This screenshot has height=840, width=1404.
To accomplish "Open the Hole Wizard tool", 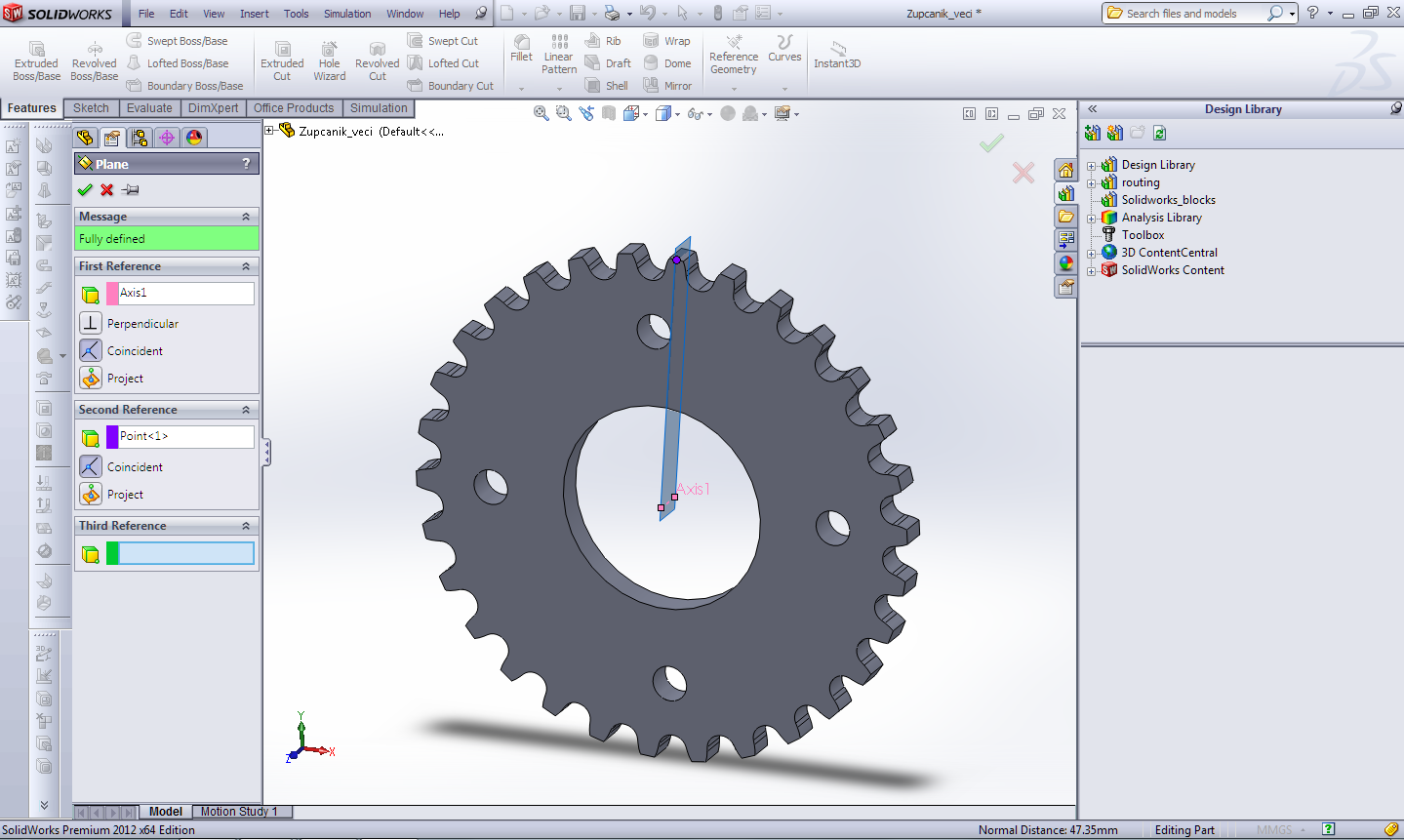I will (x=330, y=50).
